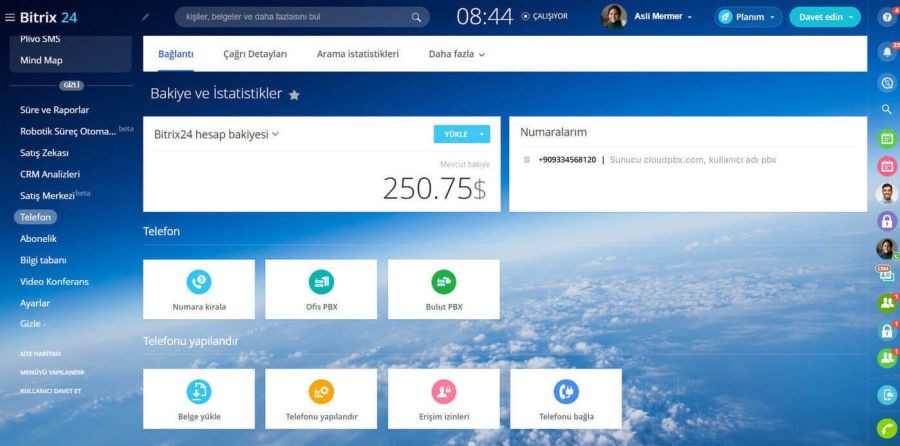Open the Numara kirala tile
Viewport: 900px width, 446px height.
tap(199, 289)
